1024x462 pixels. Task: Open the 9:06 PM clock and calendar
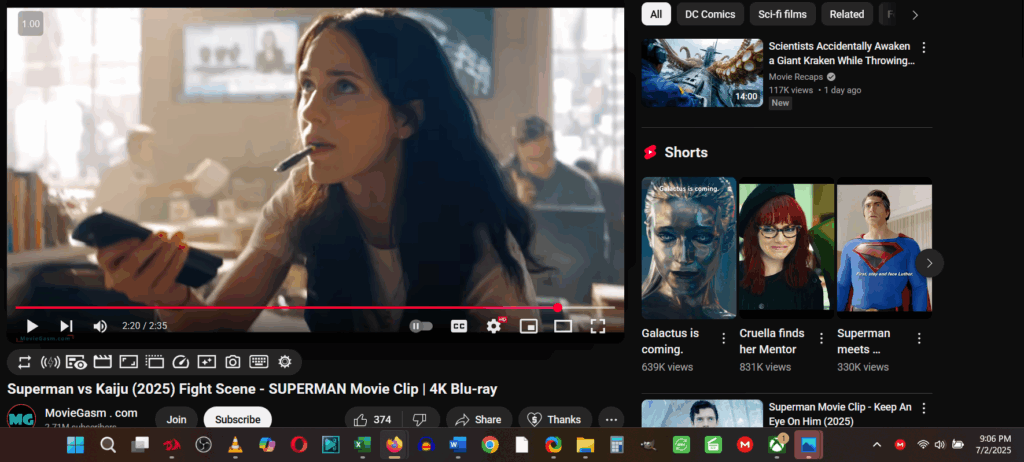pos(995,444)
